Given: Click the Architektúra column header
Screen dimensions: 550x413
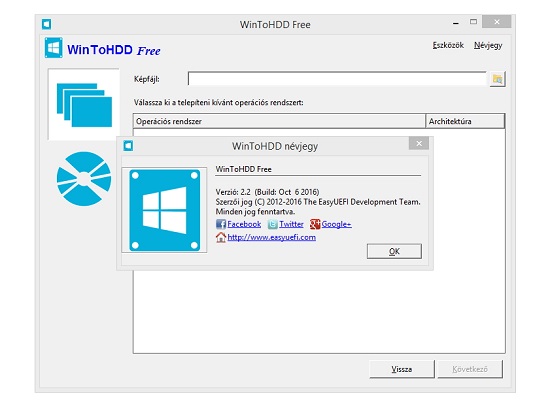Looking at the screenshot, I should pyautogui.click(x=465, y=121).
